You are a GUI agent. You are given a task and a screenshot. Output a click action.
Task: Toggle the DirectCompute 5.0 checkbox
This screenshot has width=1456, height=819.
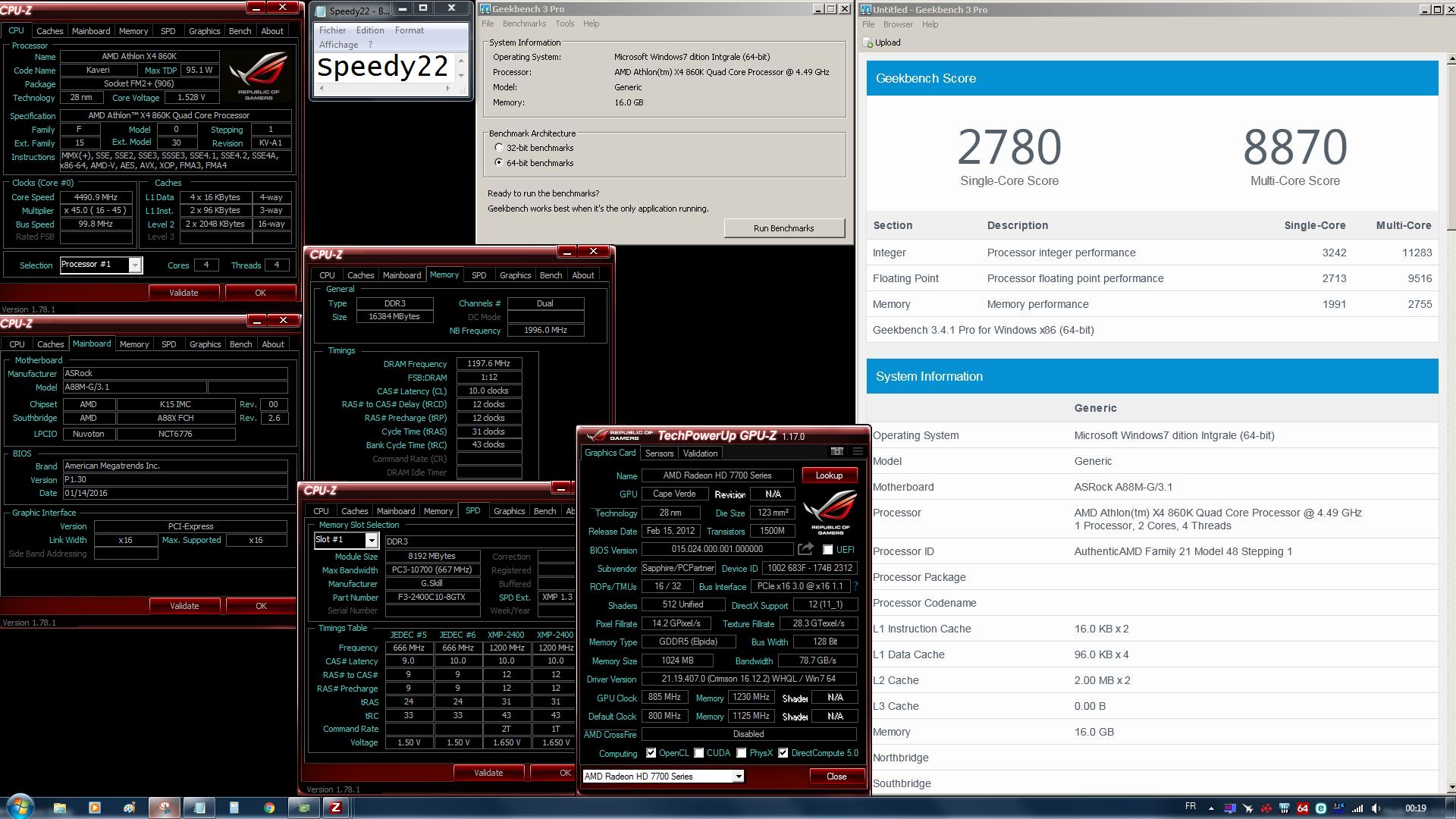[783, 753]
